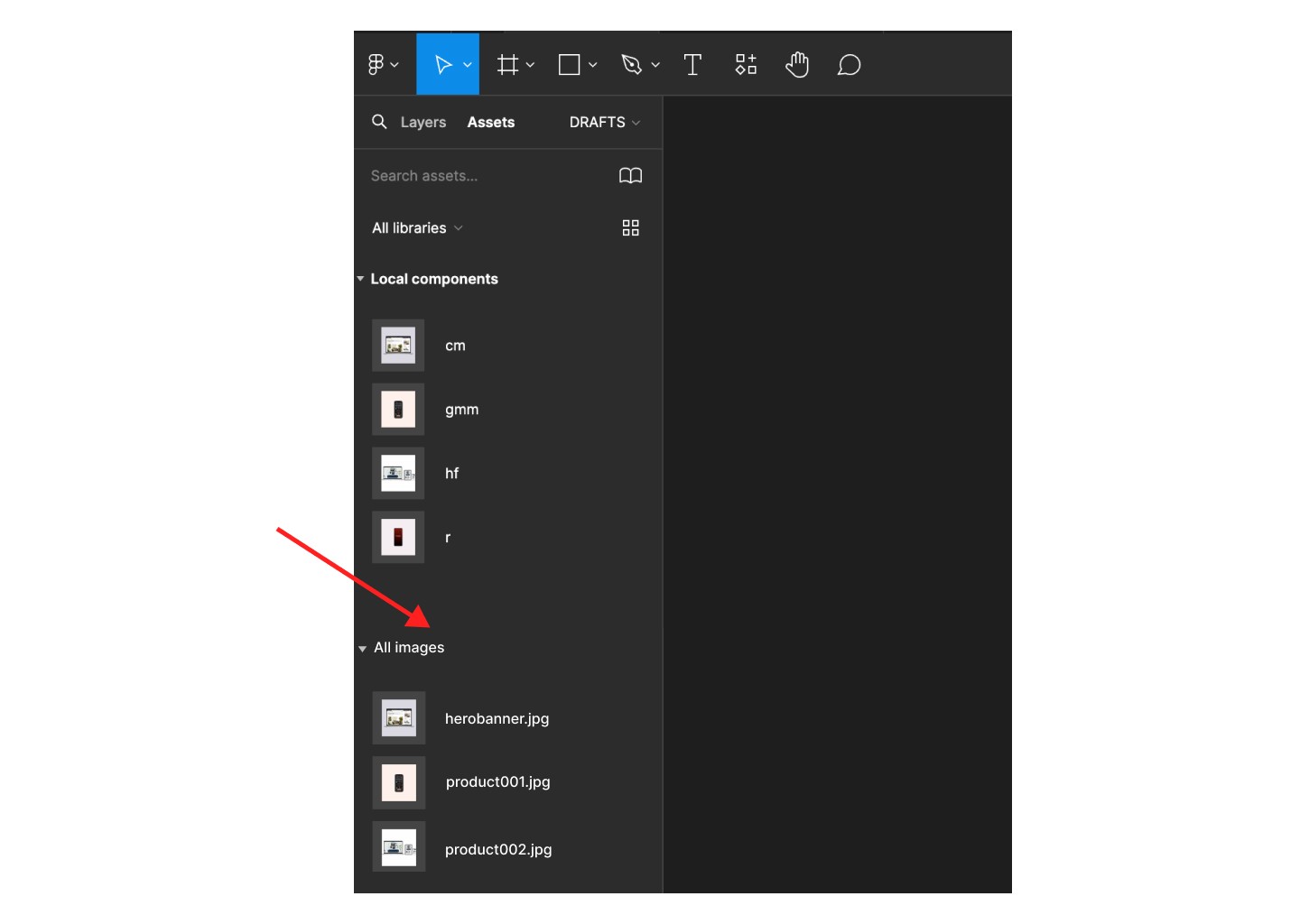Screen dimensions: 1300x924
Task: Select the Hand tool
Action: coord(797,65)
